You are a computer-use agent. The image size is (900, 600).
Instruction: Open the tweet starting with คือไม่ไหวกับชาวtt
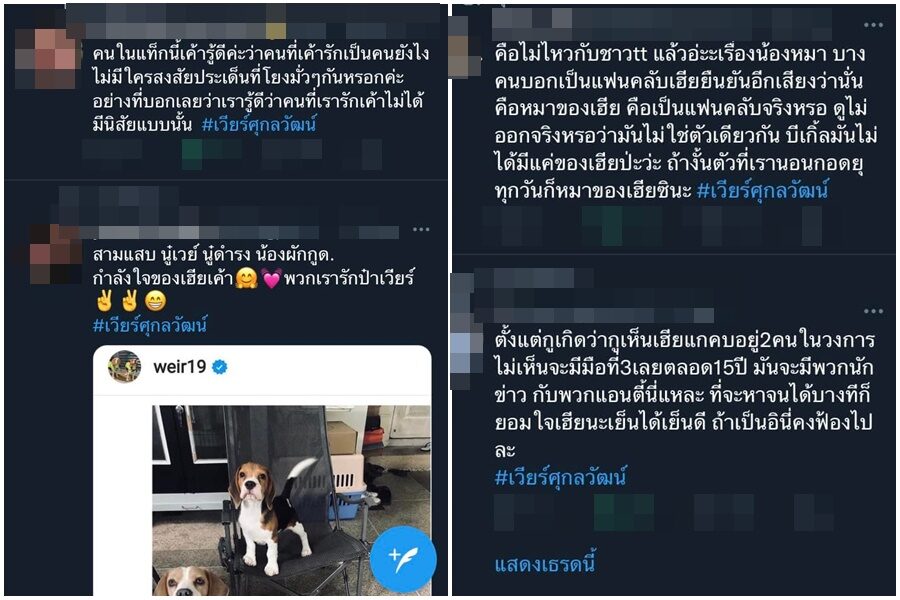pos(685,122)
